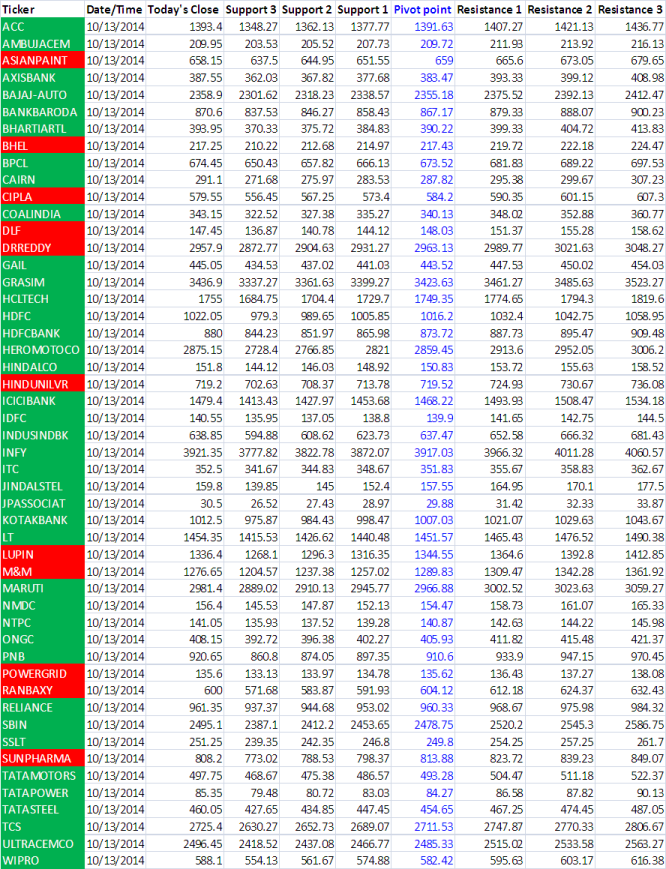Select the Support 2 header cell
Viewport: 666px width, 869px height.
coord(307,9)
